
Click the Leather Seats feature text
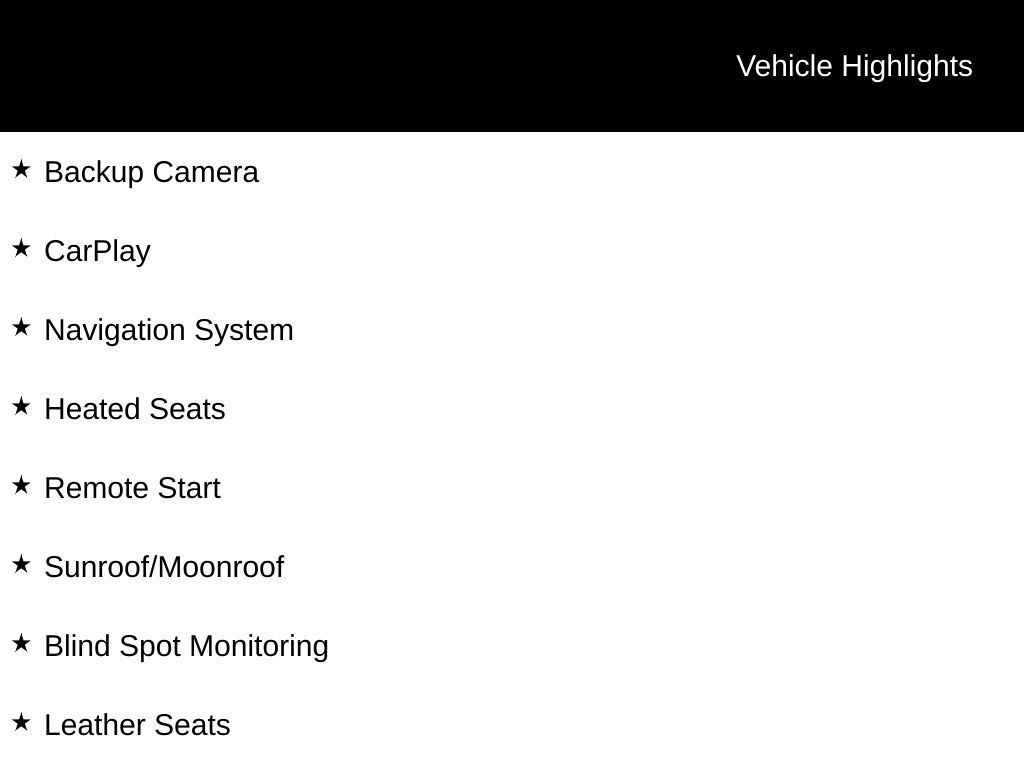(x=137, y=726)
